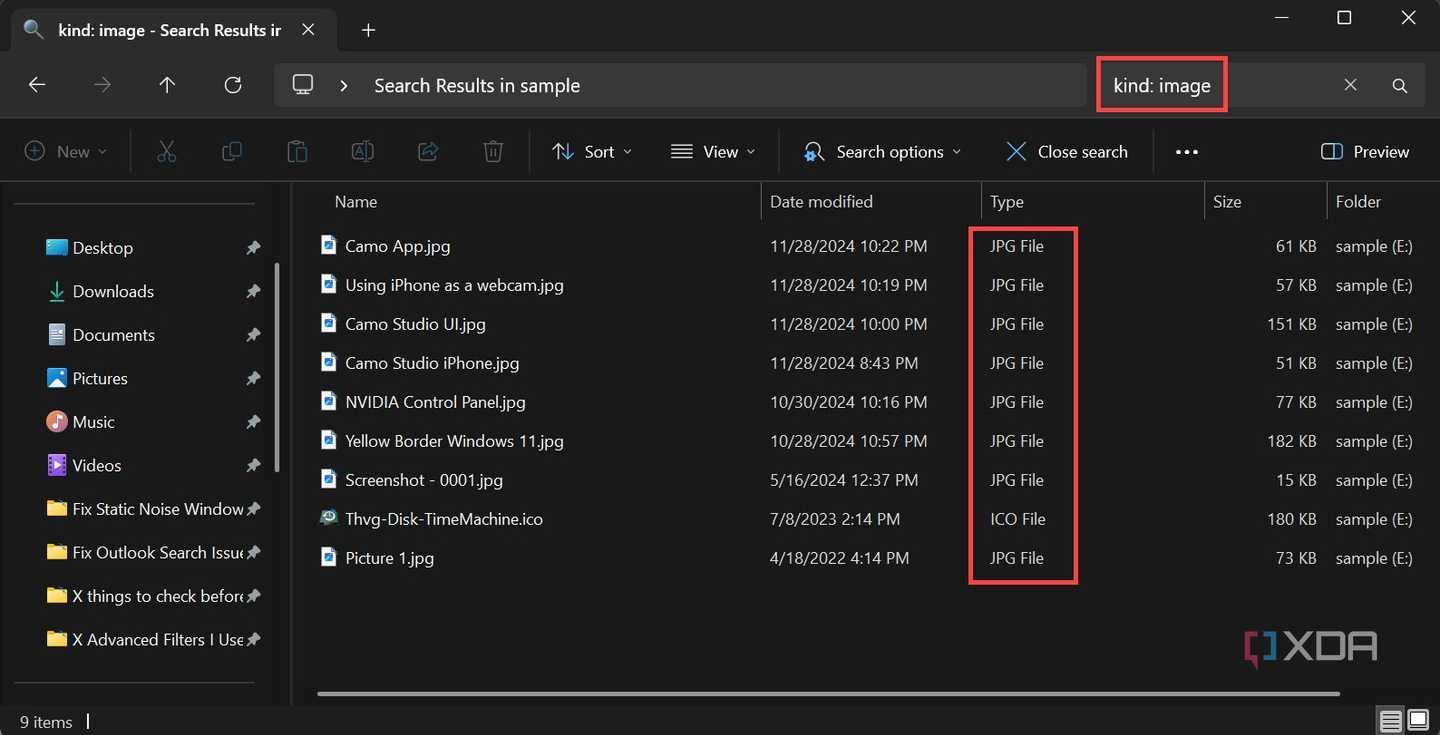Click the magnifier search button
Screen dimensions: 1440x735
click(1400, 85)
